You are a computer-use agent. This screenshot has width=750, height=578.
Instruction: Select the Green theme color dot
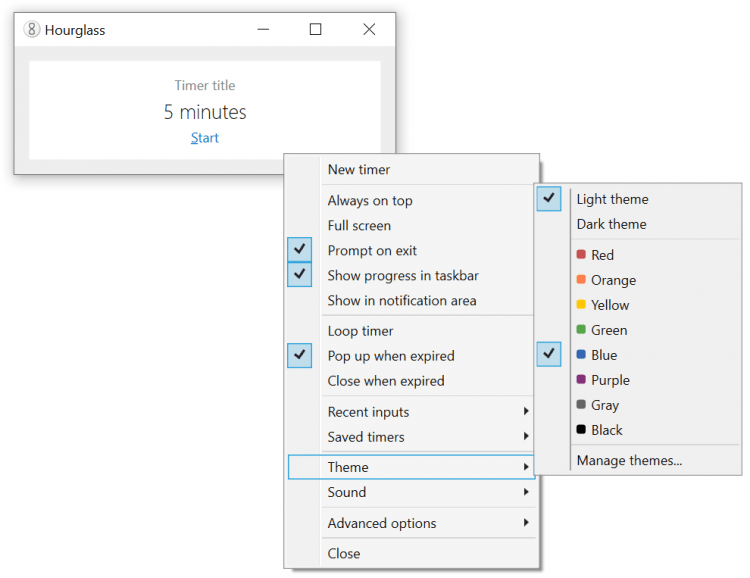coord(582,330)
